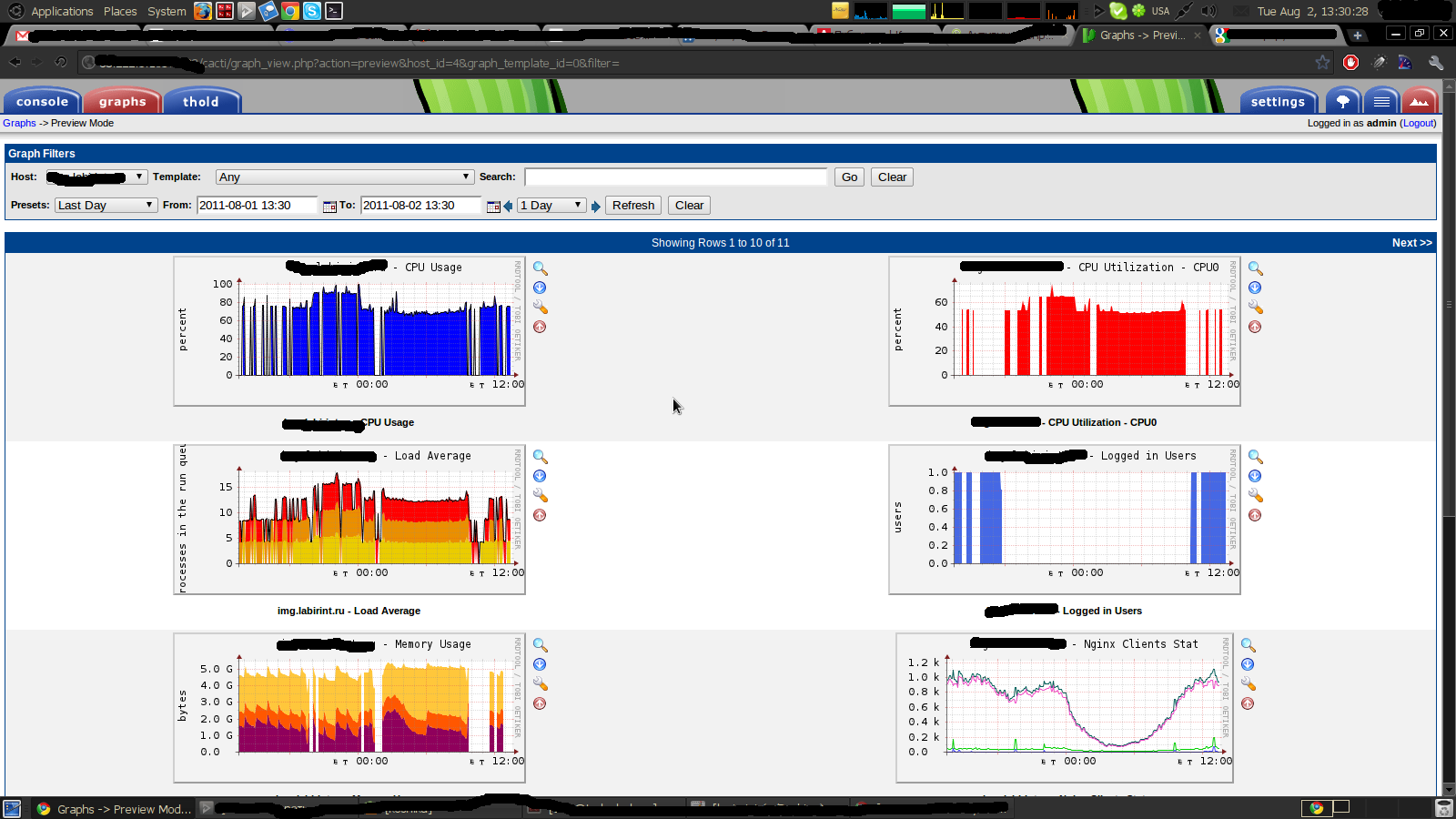This screenshot has width=1456, height=819.
Task: Zoom the Logged in Users graph
Action: (x=1256, y=457)
